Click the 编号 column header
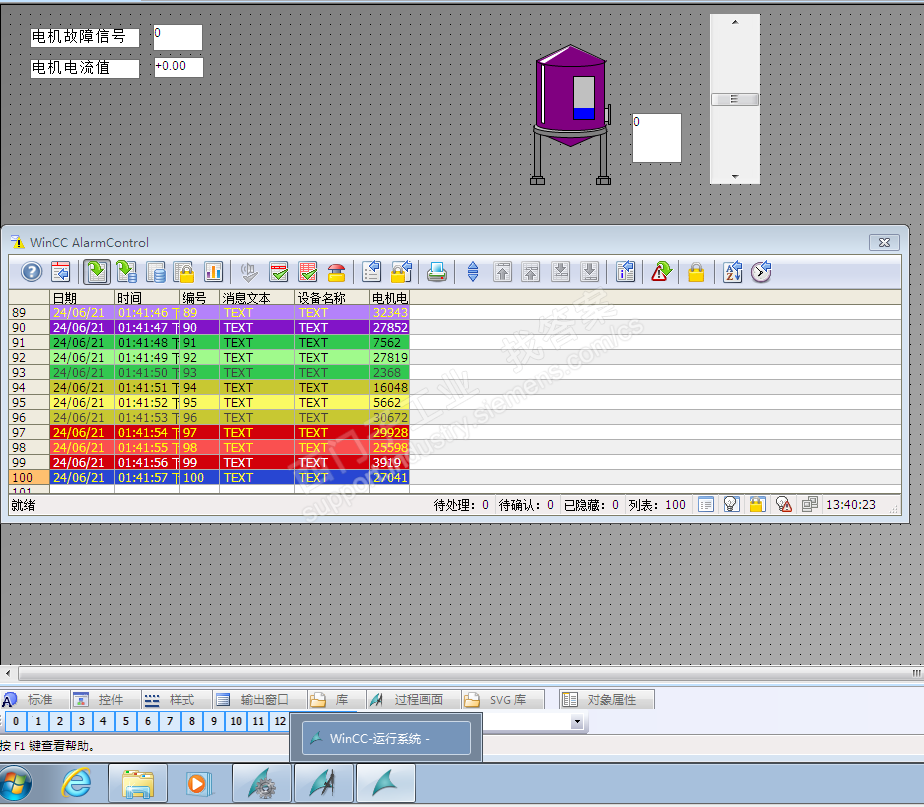Viewport: 924px width, 807px height. [x=200, y=298]
